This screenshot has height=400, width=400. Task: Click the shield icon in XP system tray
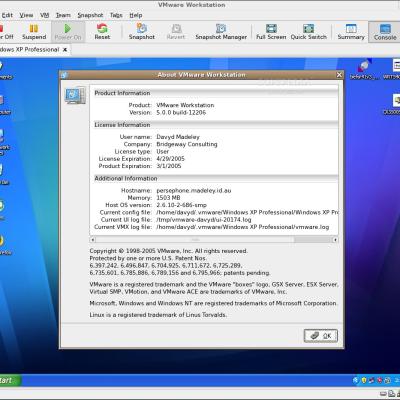(x=364, y=380)
